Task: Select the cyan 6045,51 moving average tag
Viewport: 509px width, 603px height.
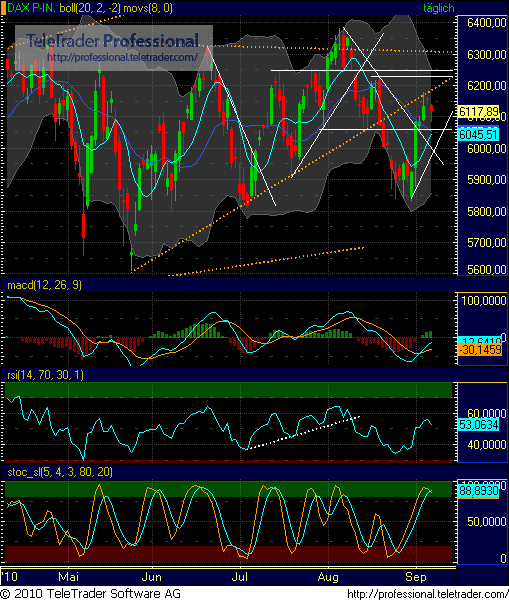Action: pos(479,135)
